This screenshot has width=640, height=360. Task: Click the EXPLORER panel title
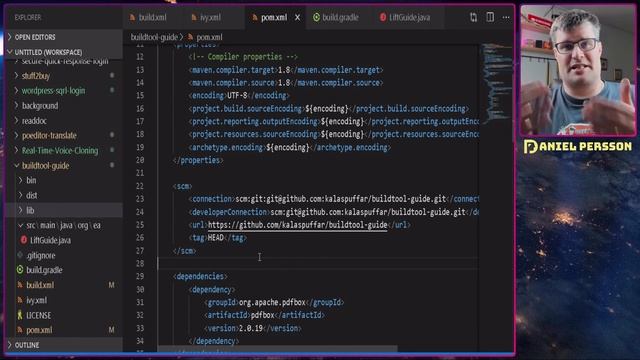28,18
